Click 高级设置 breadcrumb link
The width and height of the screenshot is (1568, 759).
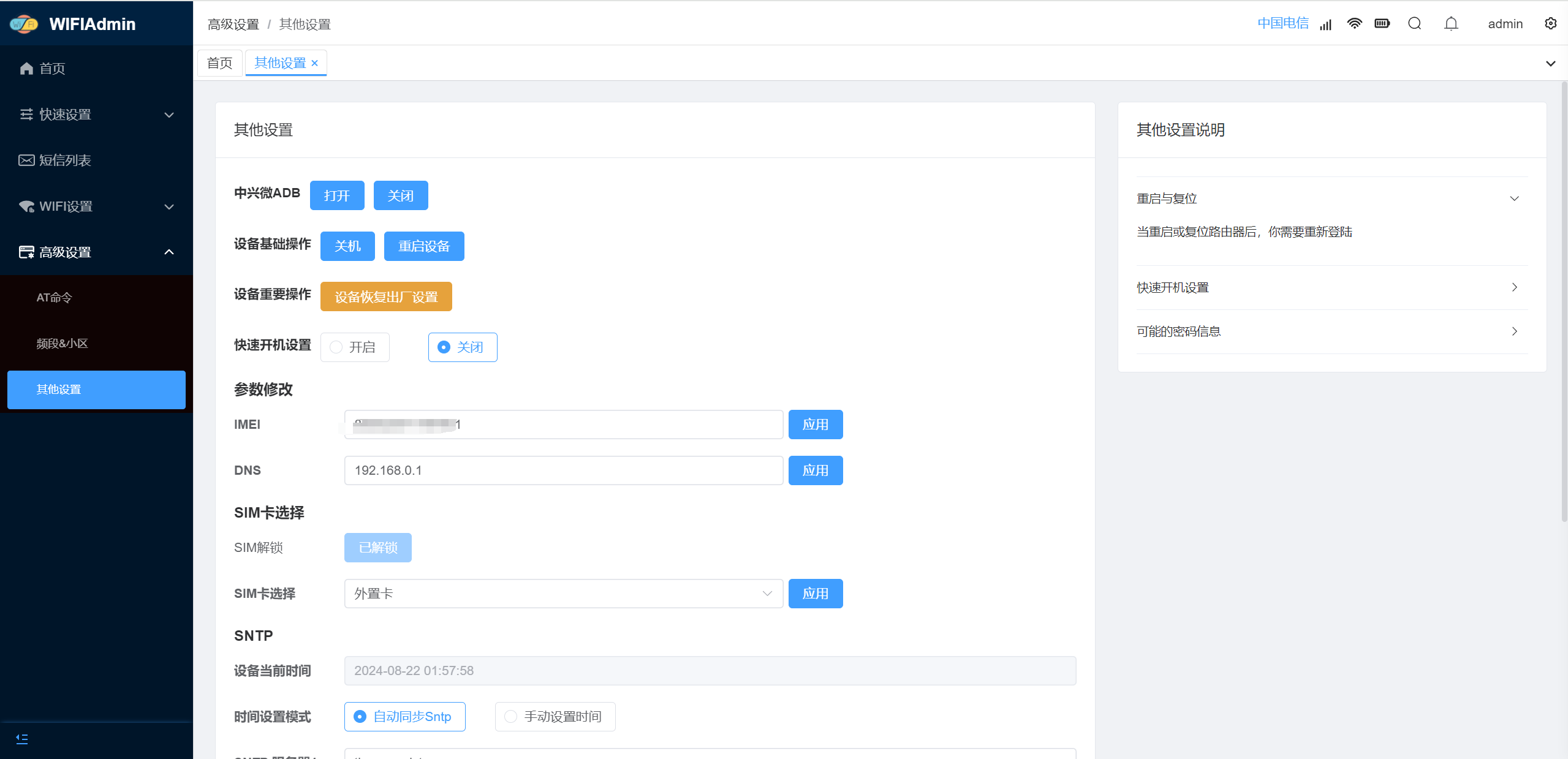coord(233,25)
